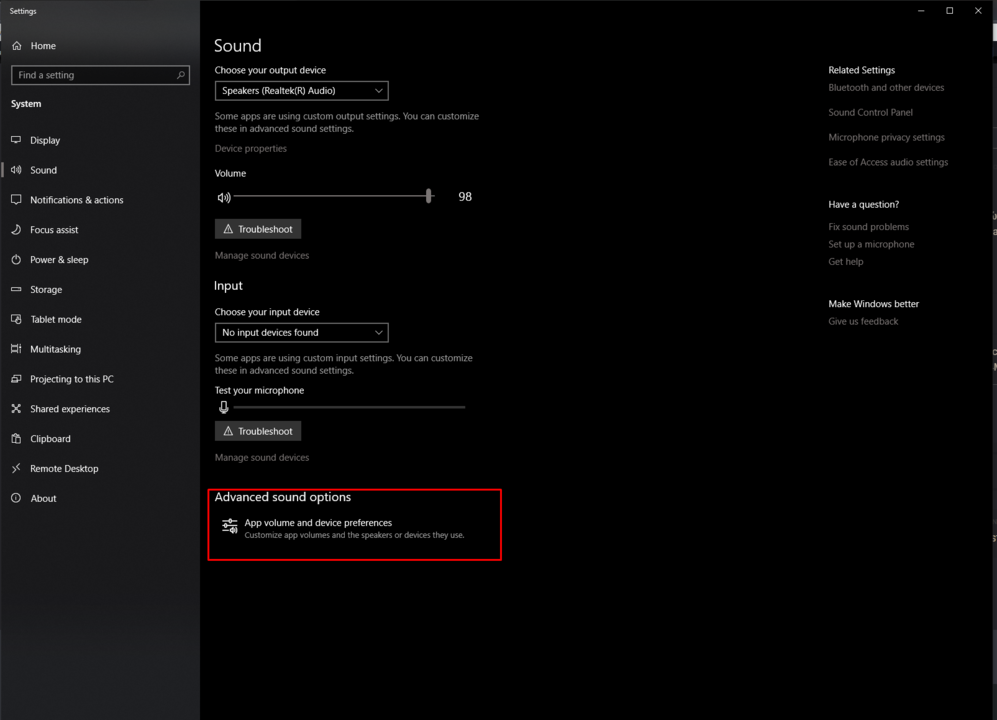The image size is (997, 720).
Task: Minimize the Settings window
Action: [921, 11]
